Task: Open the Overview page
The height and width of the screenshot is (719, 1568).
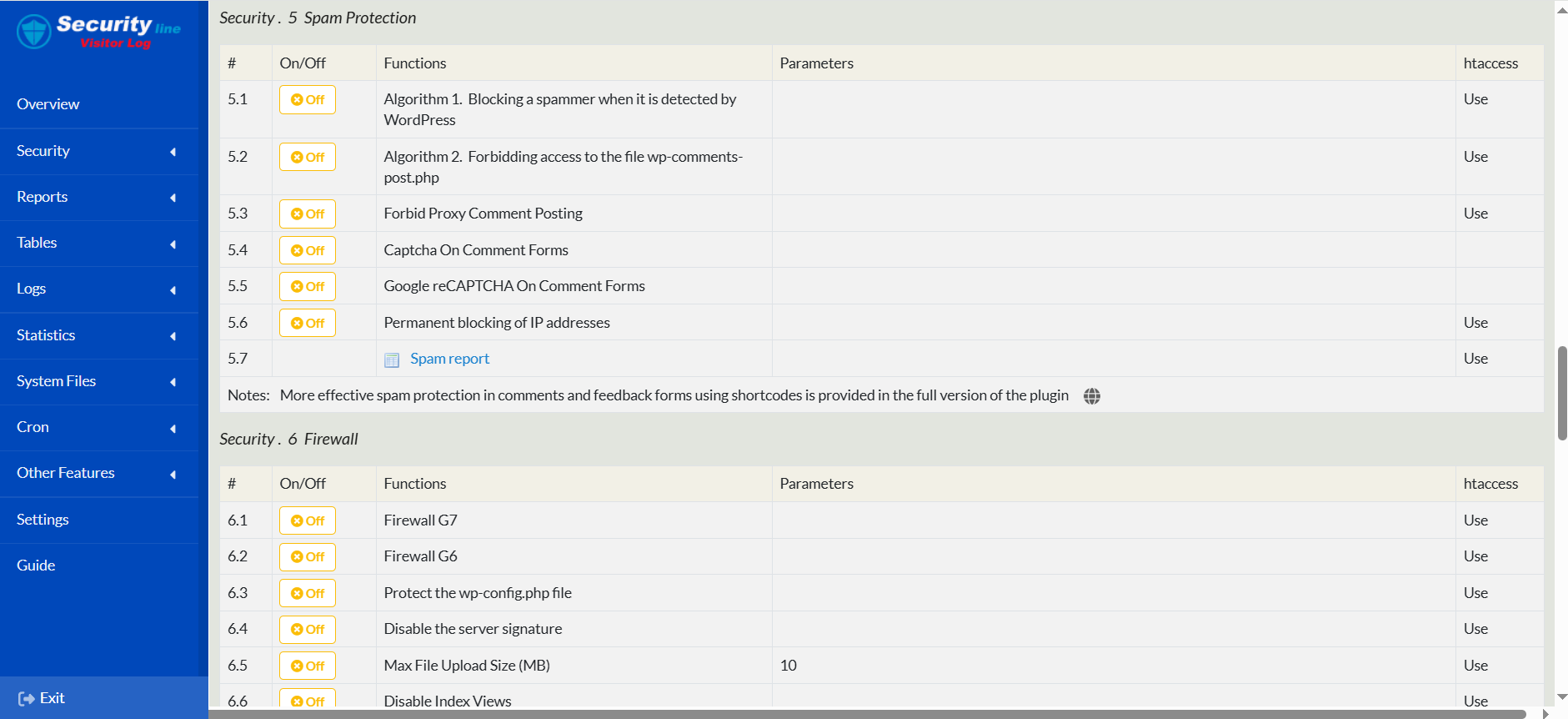Action: point(48,104)
